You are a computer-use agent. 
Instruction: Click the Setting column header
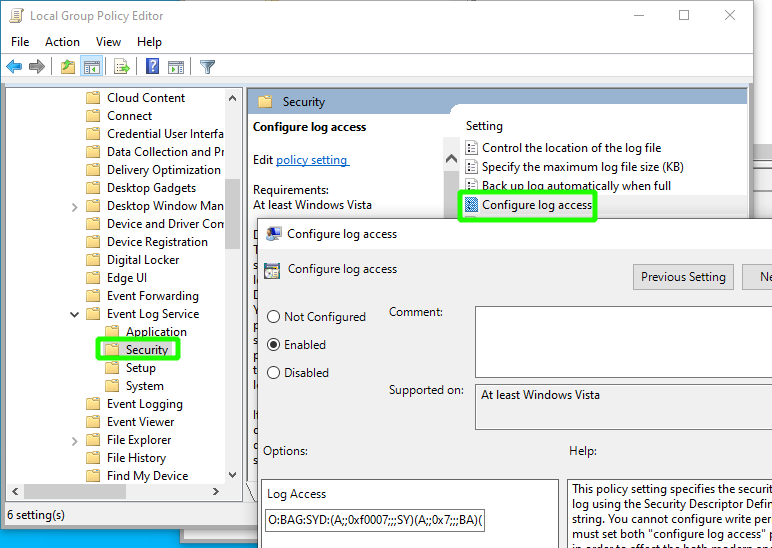click(x=484, y=126)
